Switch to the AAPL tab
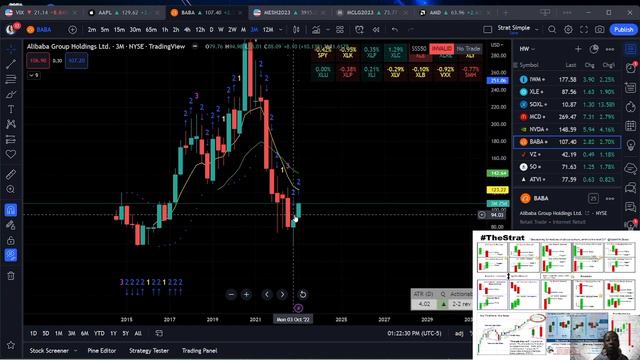640x360 pixels. coord(125,13)
